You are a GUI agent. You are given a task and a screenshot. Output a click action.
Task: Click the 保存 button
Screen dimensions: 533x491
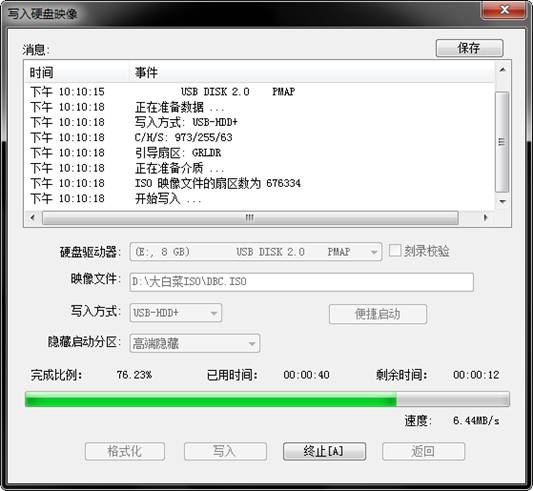tap(469, 48)
